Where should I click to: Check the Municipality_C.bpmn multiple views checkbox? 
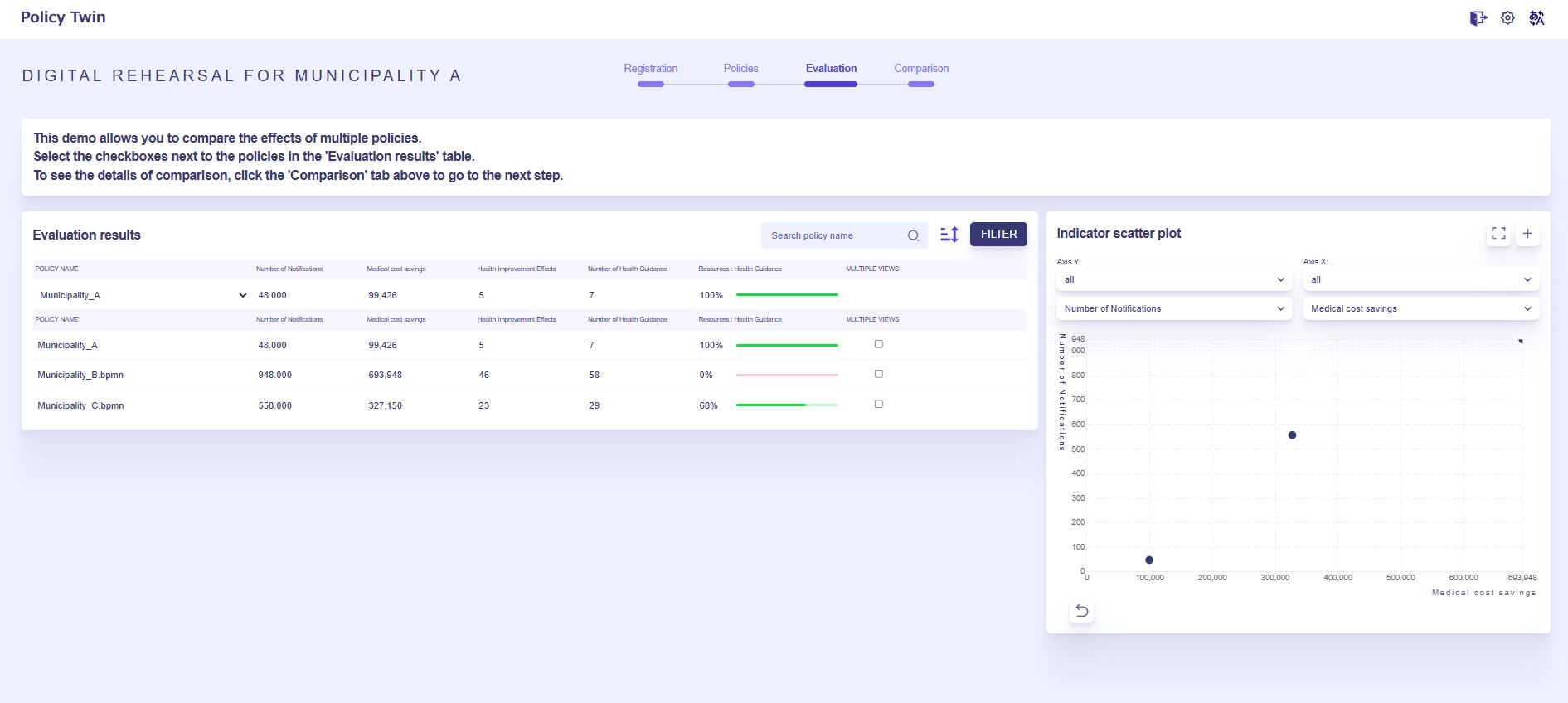879,405
